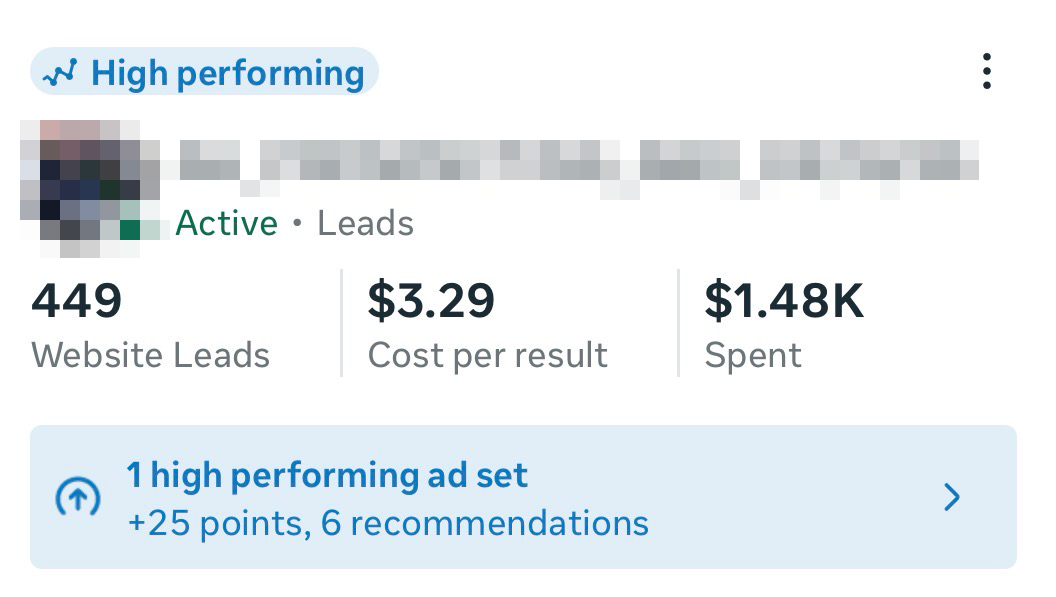
Task: Open the 1 high performing ad set link
Action: pos(327,475)
